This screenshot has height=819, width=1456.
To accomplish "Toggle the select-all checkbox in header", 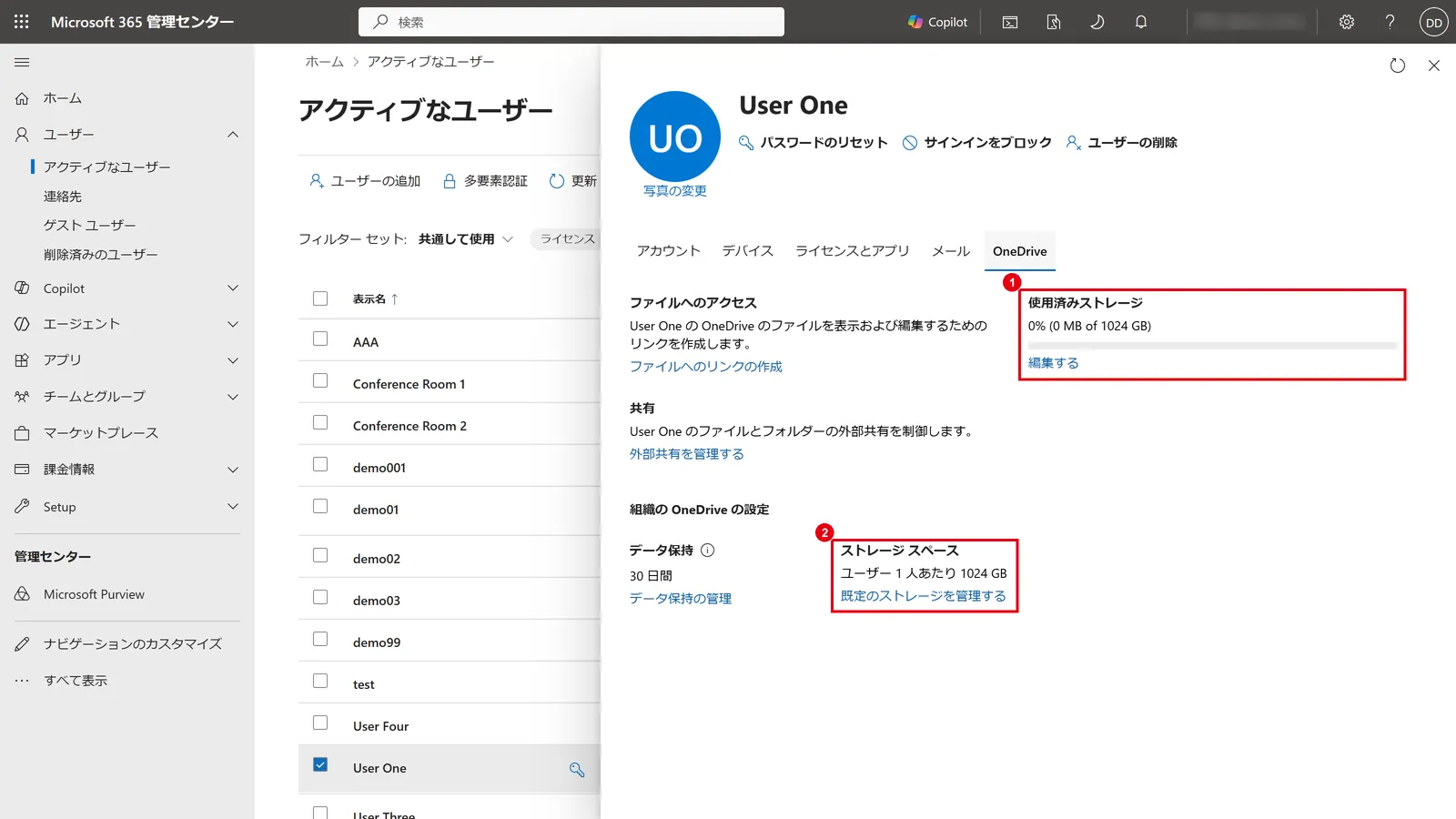I will [320, 298].
